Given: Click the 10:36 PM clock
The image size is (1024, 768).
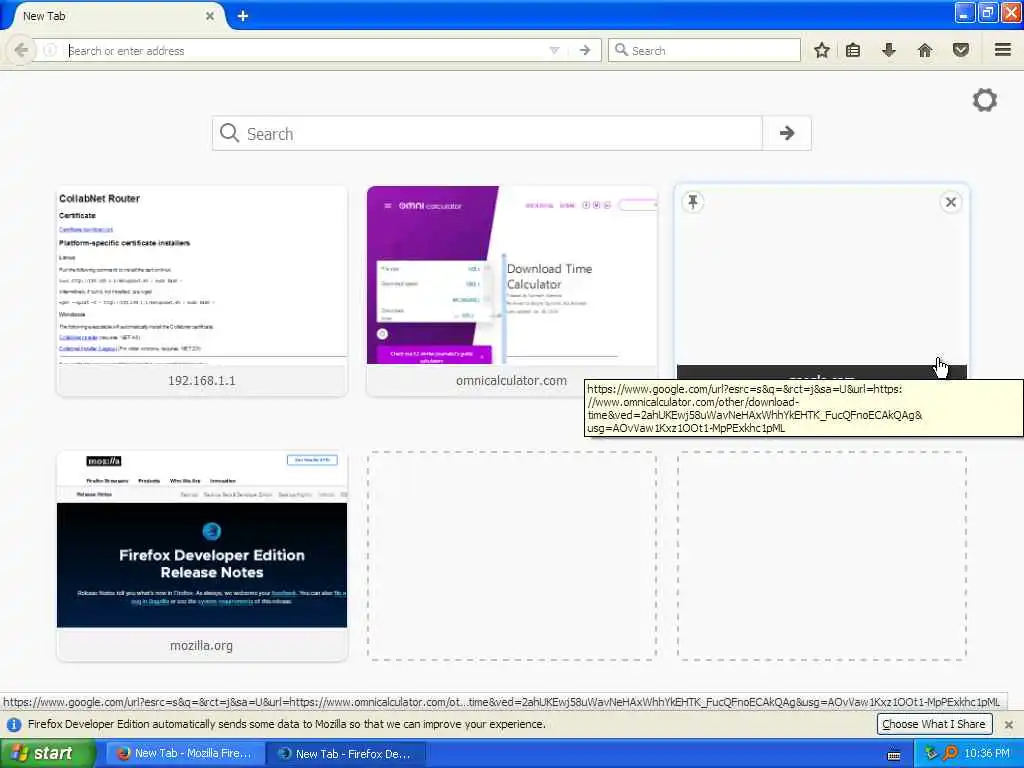Looking at the screenshot, I should [x=987, y=754].
